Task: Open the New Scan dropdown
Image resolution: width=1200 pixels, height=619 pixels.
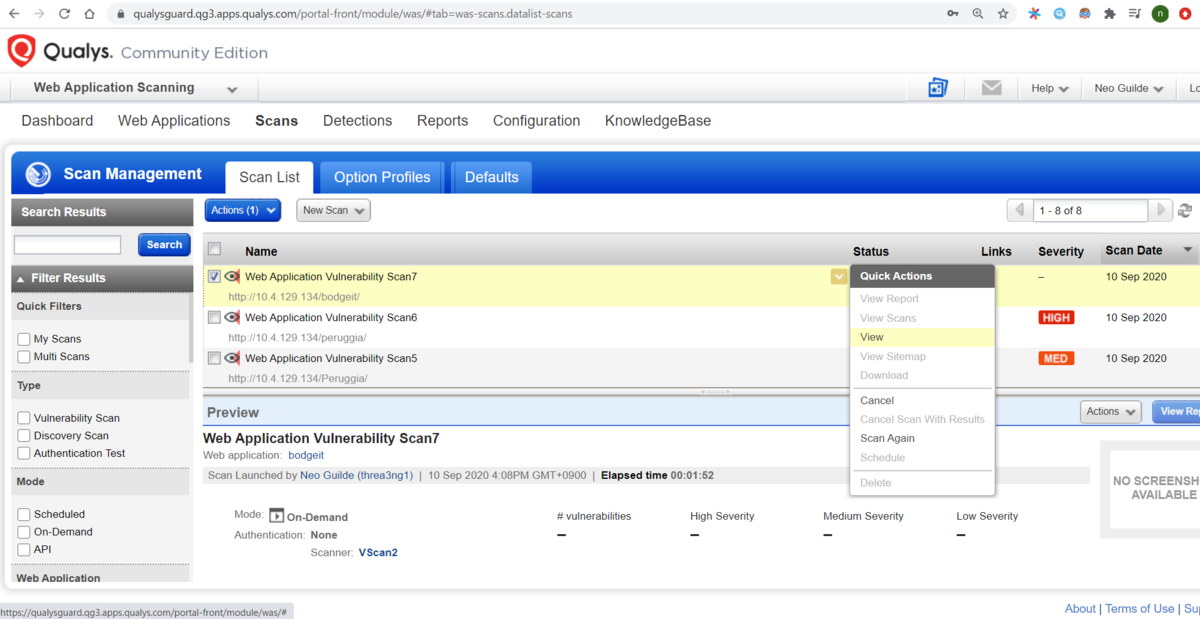Action: (333, 210)
